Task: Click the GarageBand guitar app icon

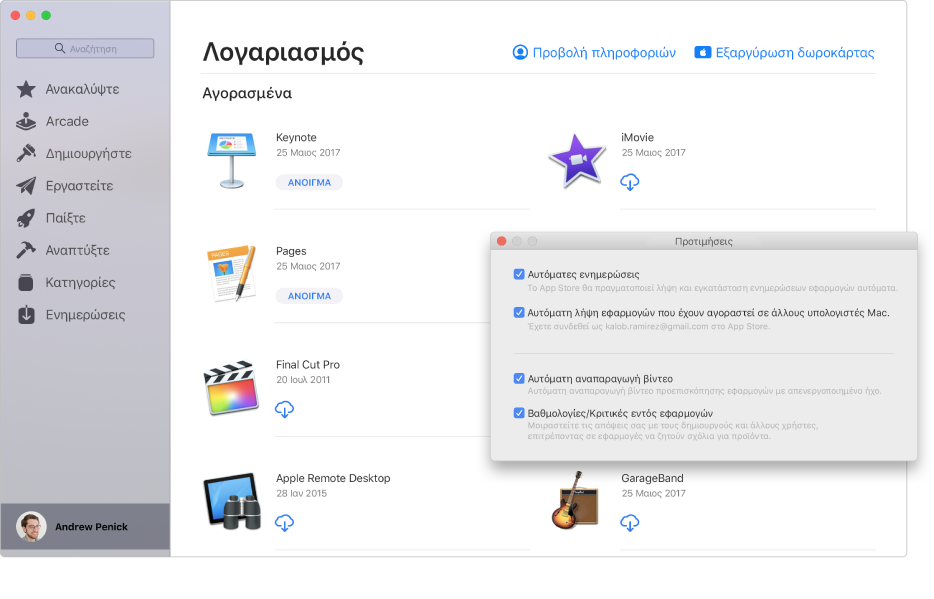Action: pos(575,500)
